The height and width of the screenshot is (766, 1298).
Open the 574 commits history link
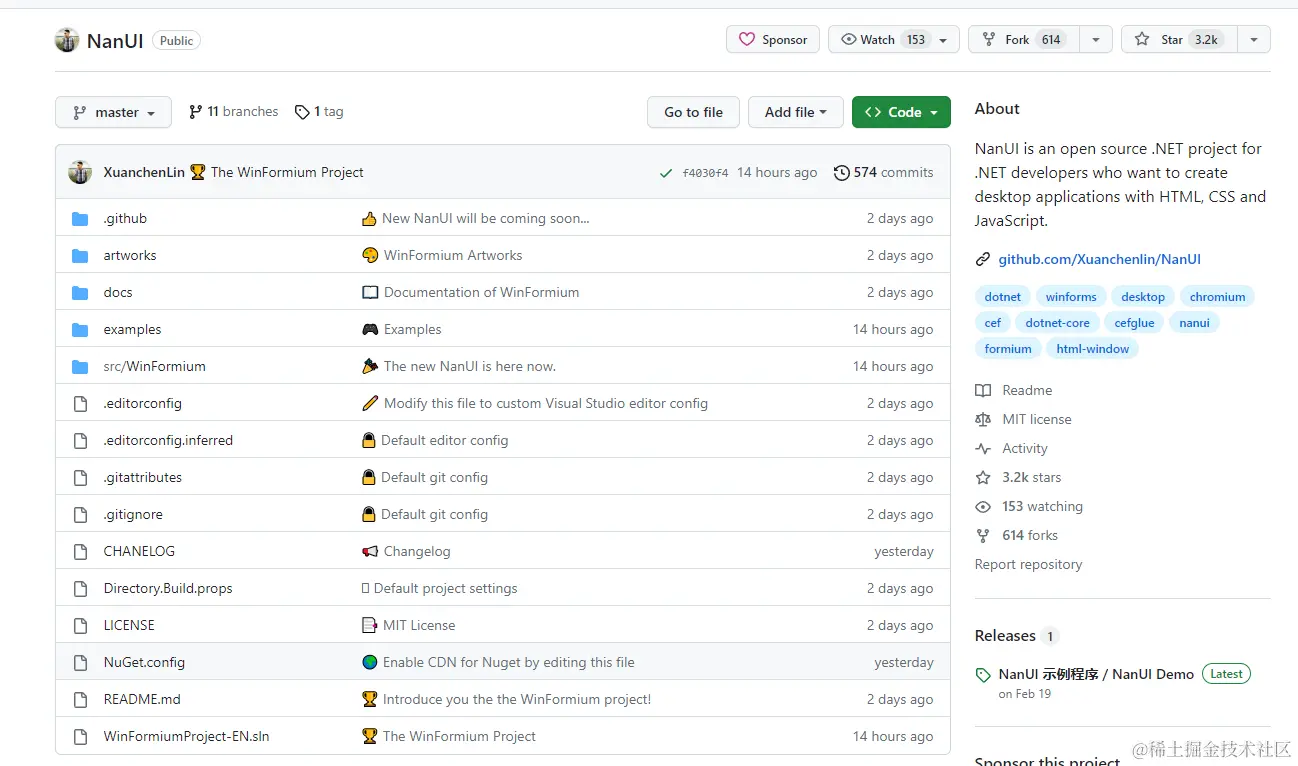[884, 172]
